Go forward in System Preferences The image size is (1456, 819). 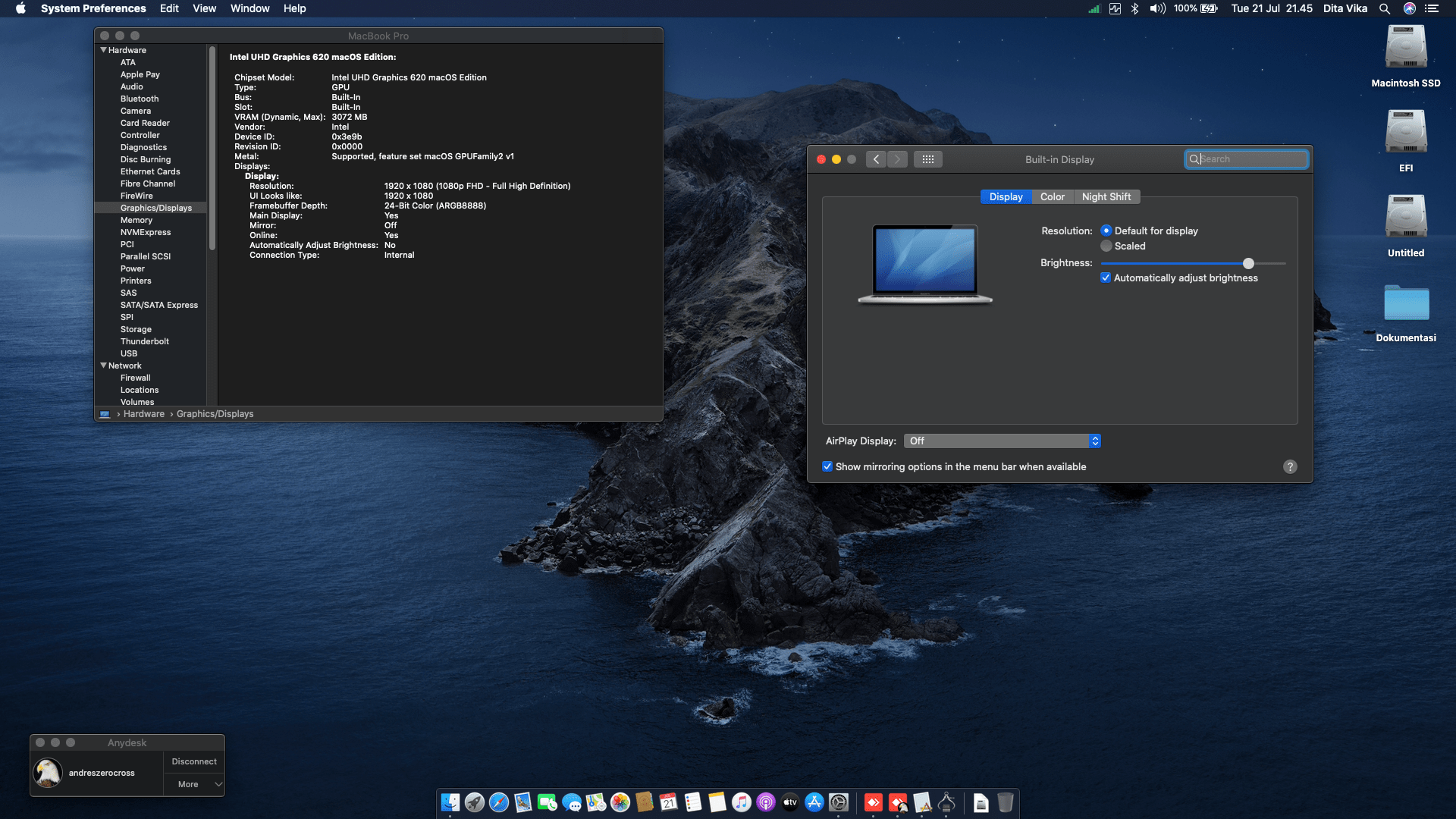tap(897, 159)
